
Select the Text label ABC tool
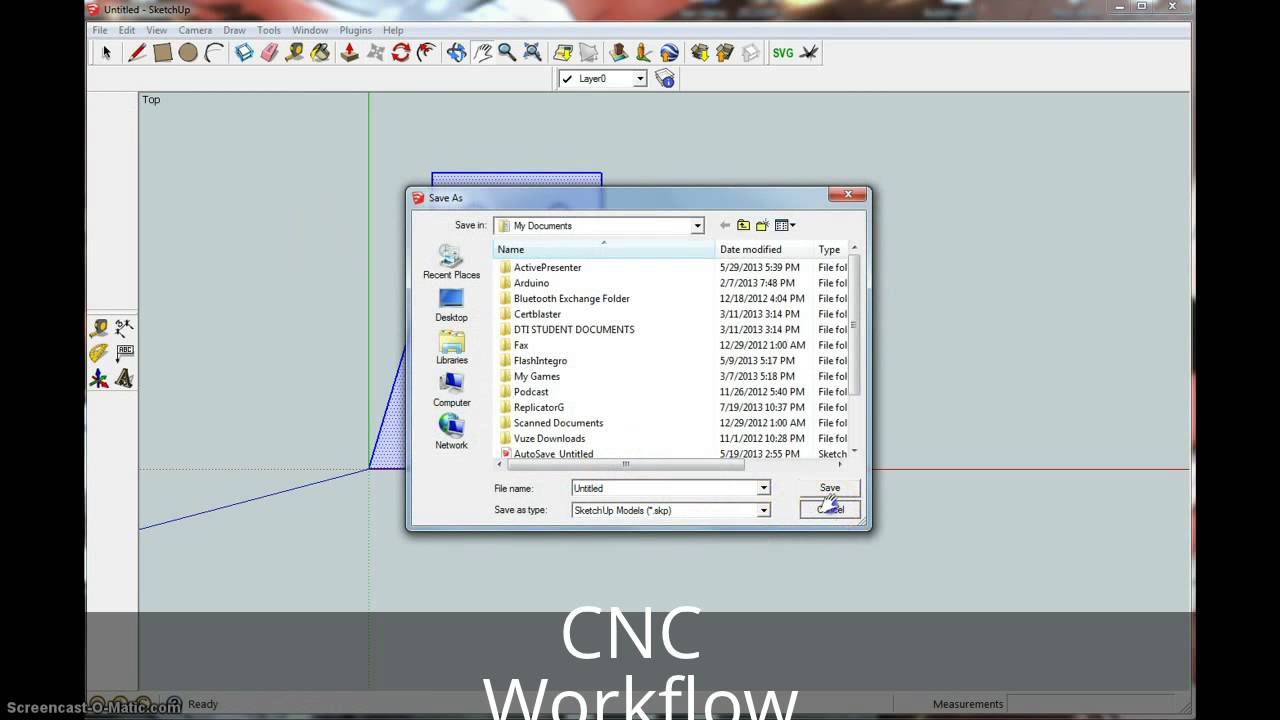pos(124,353)
